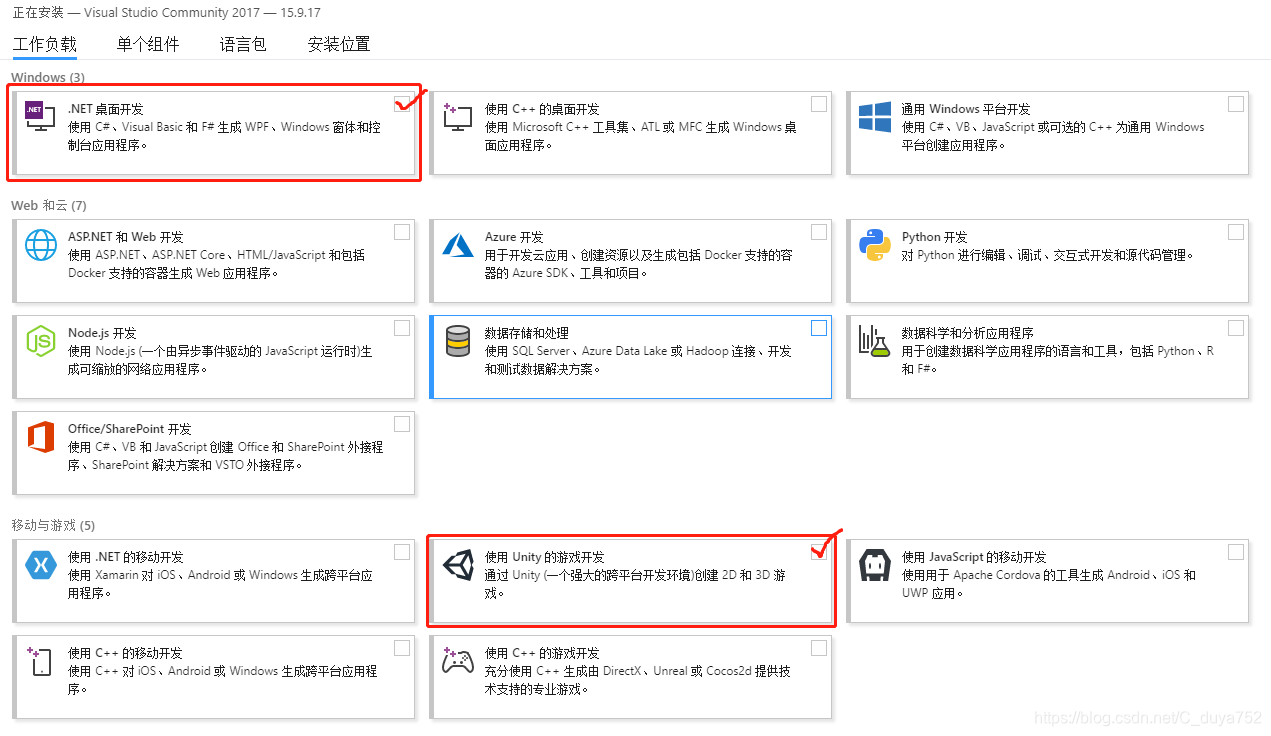
Task: Select the '数据科学和分析应用程序' card title
Action: click(x=968, y=333)
